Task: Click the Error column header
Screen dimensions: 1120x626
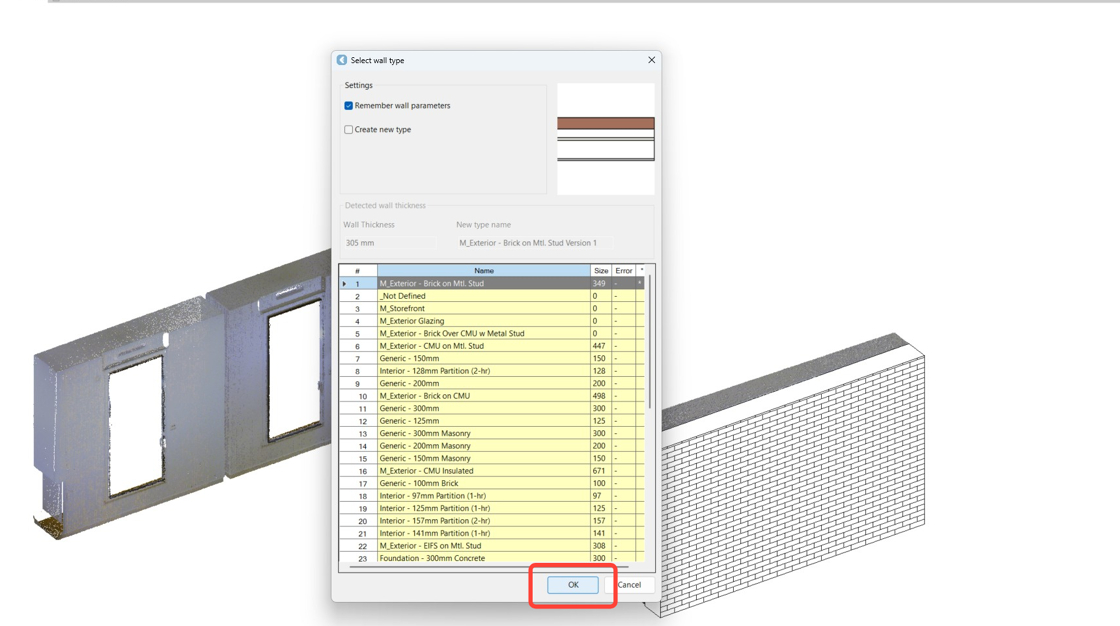Action: point(623,271)
